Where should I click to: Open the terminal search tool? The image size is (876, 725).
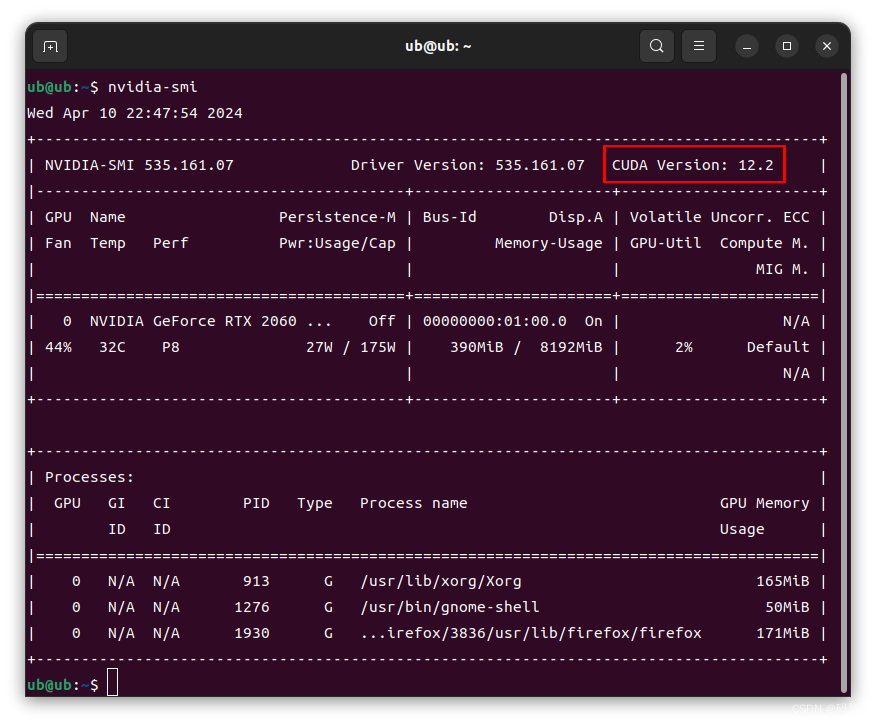pos(656,46)
